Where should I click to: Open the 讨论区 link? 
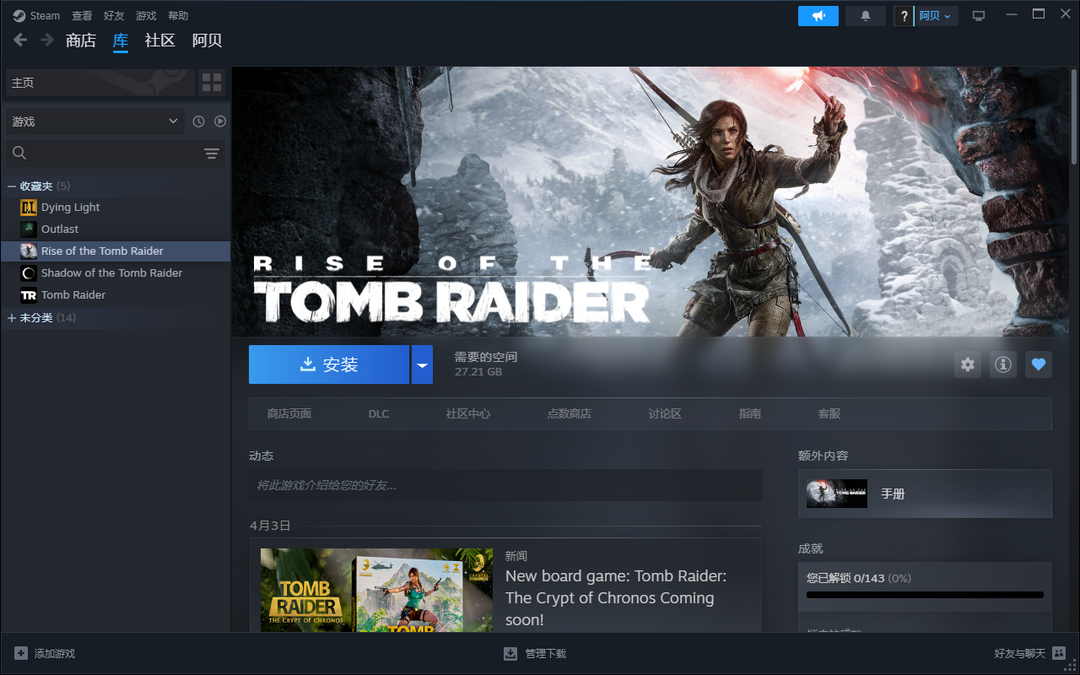665,414
